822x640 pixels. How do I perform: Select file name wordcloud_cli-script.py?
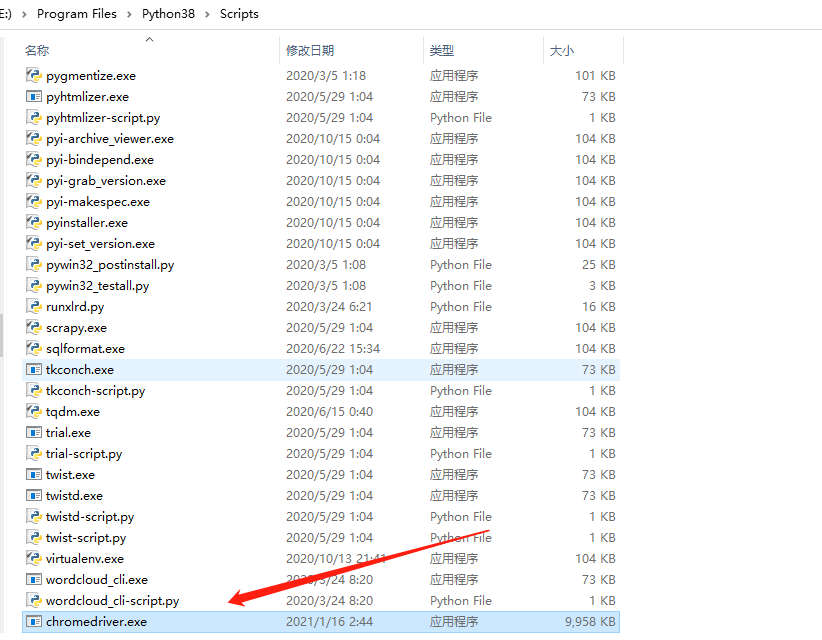click(113, 600)
